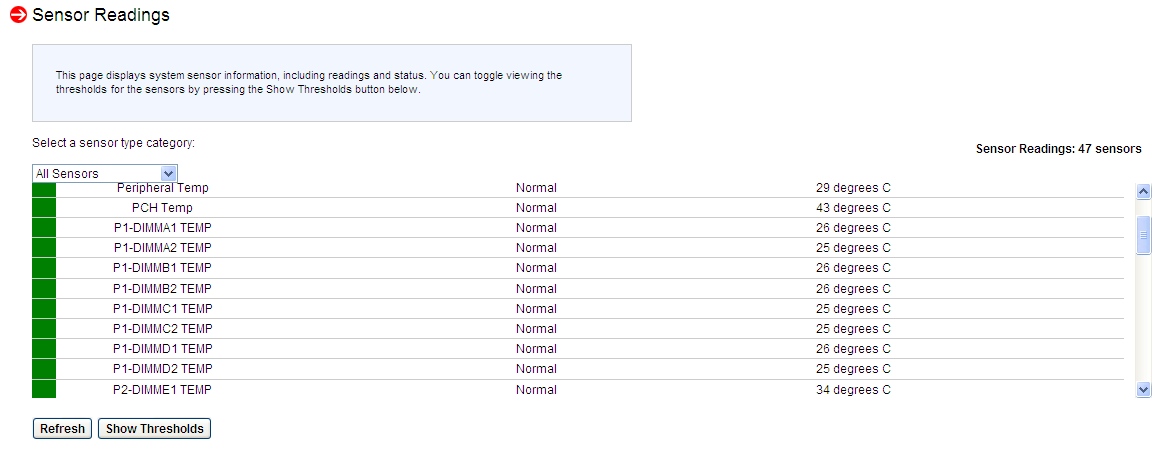The height and width of the screenshot is (449, 1164).
Task: Select the PCH Temp sensor row
Action: (162, 208)
